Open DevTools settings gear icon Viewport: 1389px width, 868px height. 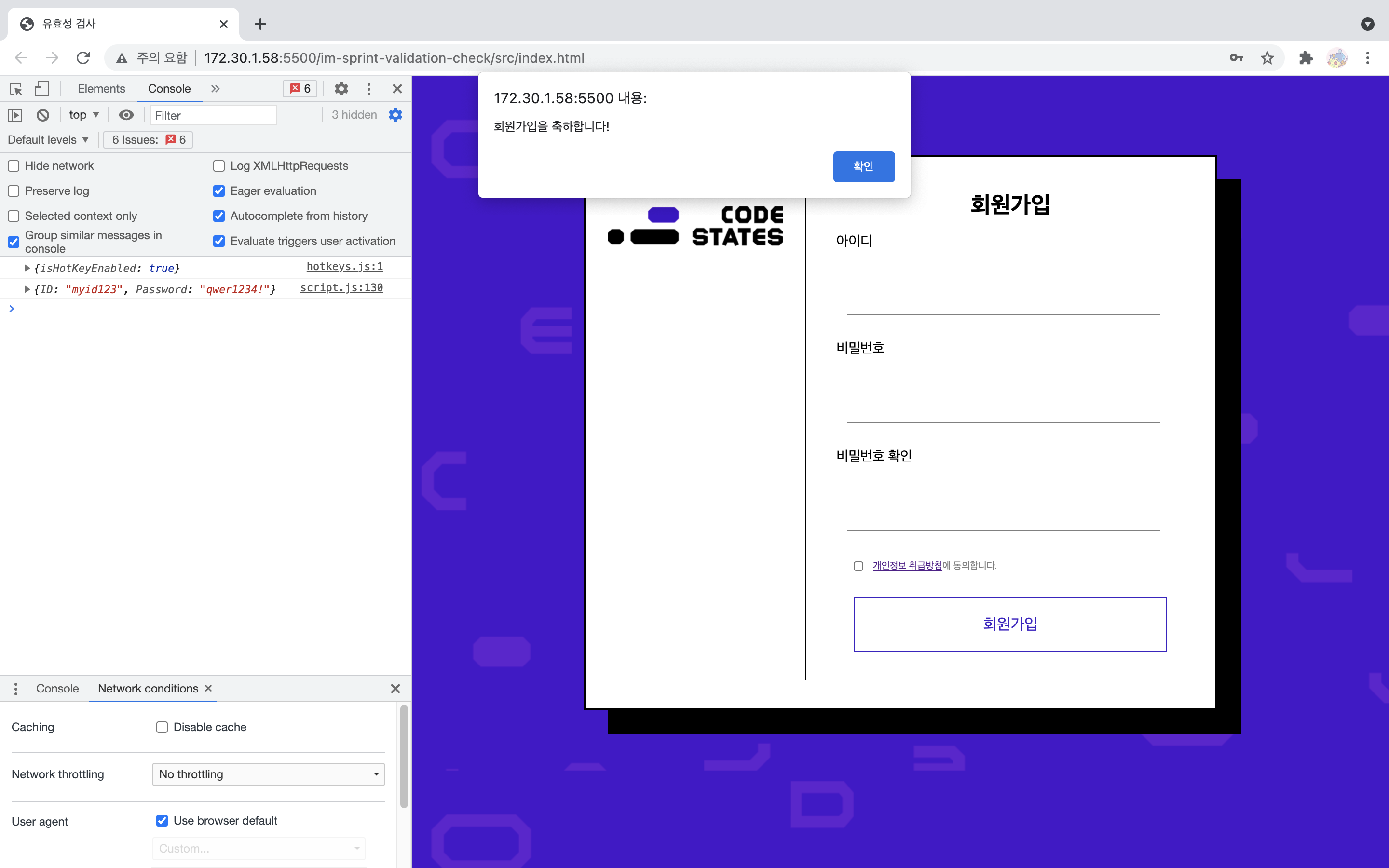(341, 89)
